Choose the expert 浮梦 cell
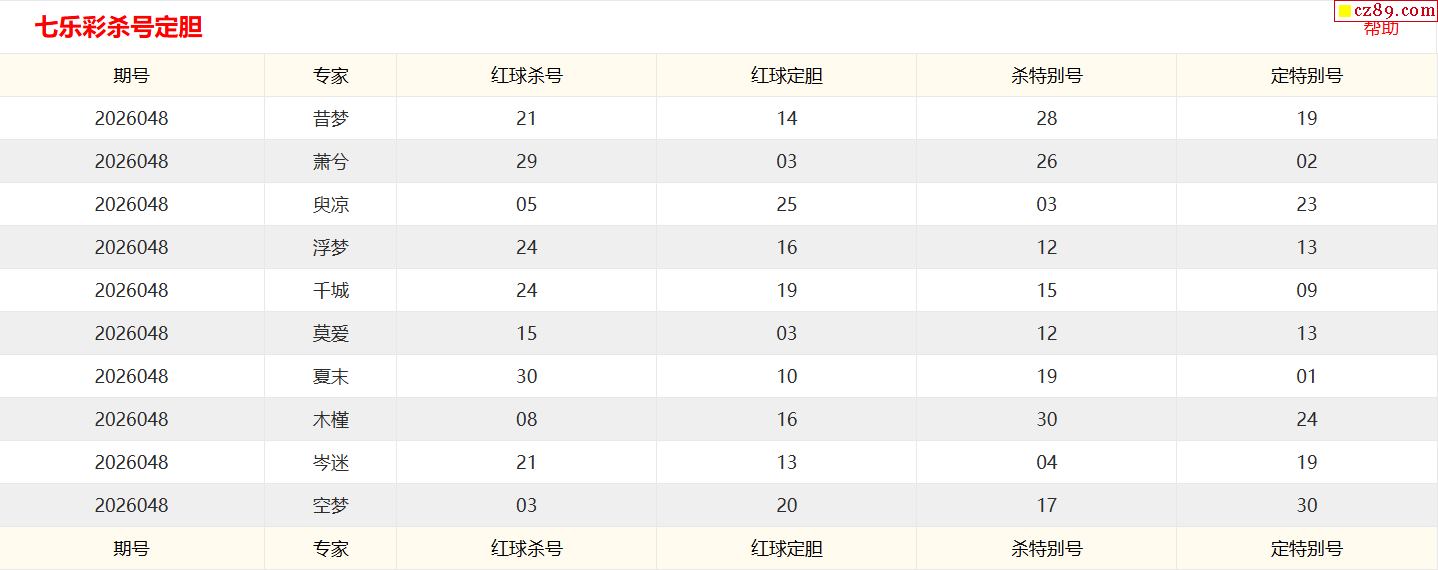Image resolution: width=1438 pixels, height=570 pixels. coord(330,248)
